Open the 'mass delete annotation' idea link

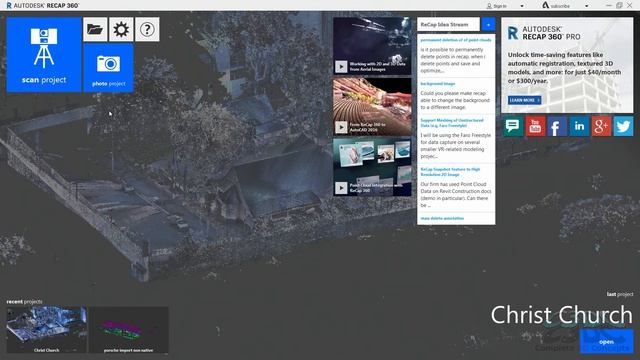pos(442,218)
